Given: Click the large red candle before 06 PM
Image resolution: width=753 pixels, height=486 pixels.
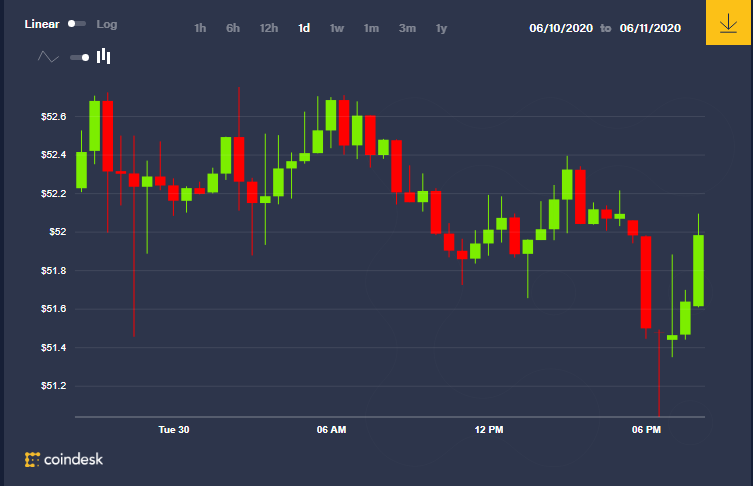Looking at the screenshot, I should click(x=646, y=282).
